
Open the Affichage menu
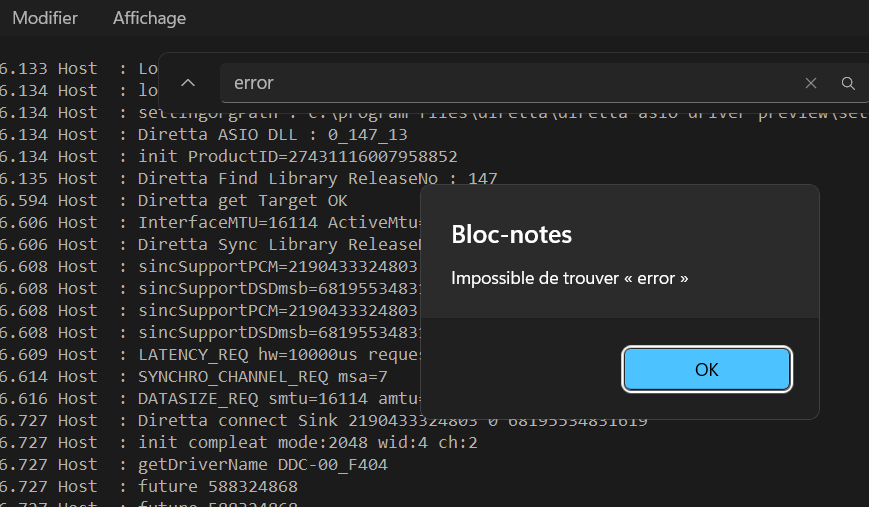[x=149, y=18]
